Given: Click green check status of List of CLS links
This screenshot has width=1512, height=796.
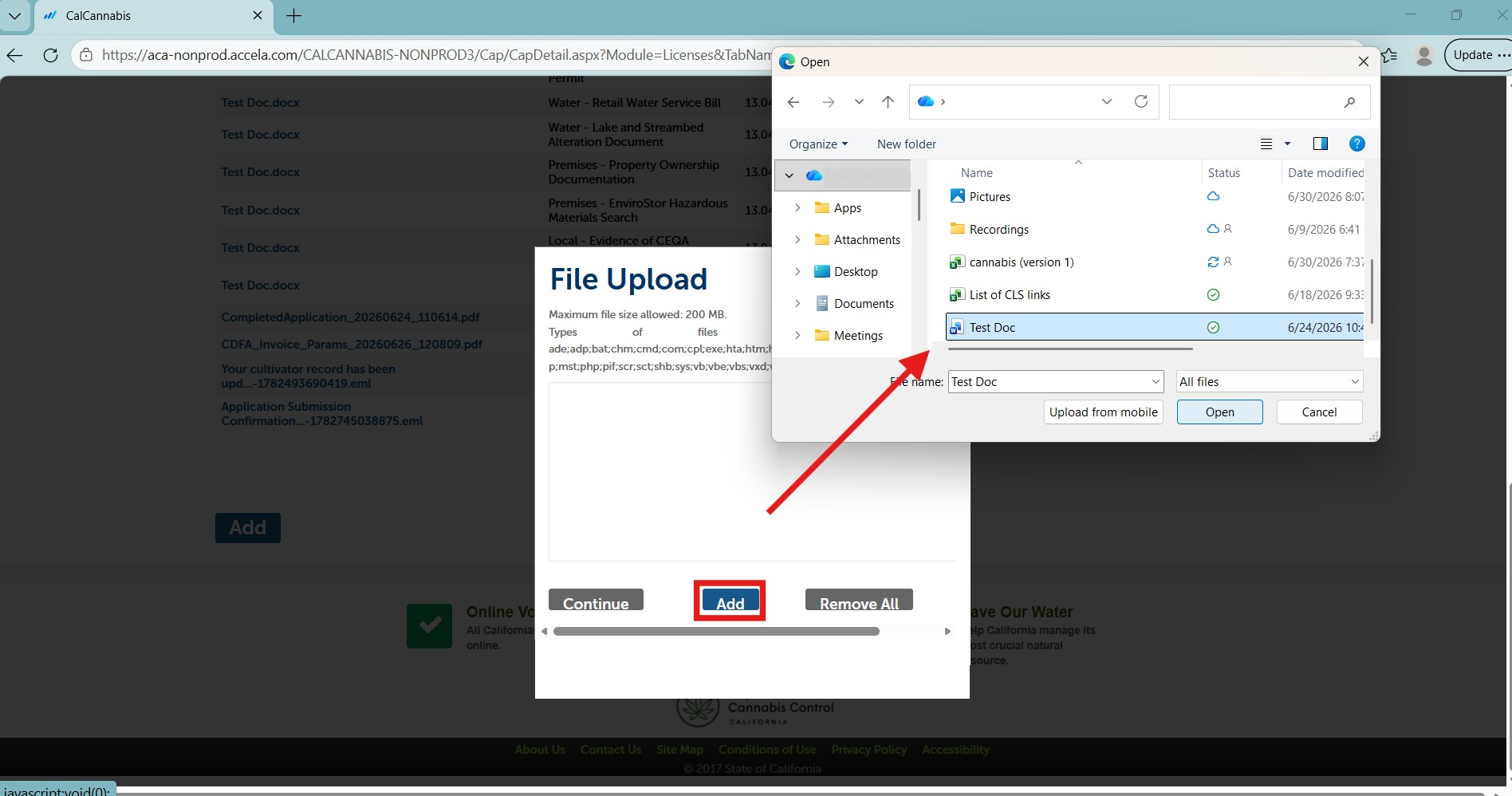Looking at the screenshot, I should [1213, 294].
